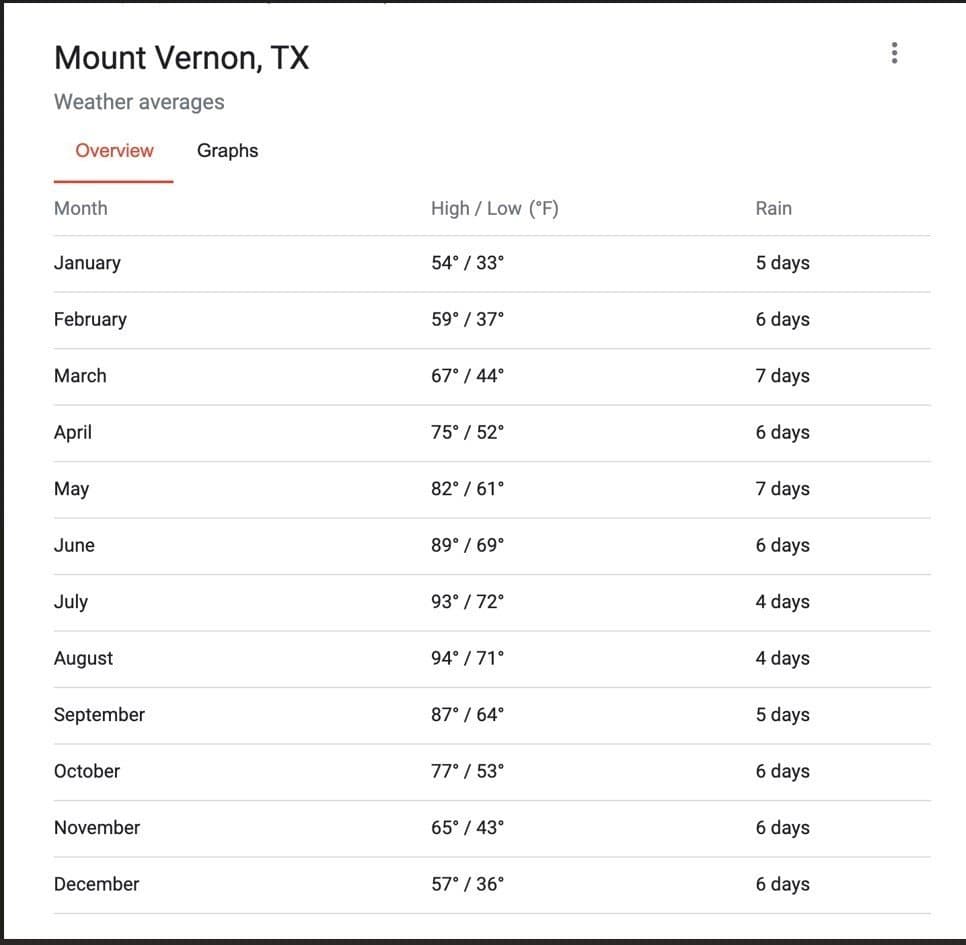The image size is (966, 945).
Task: Click the Weather averages subtitle
Action: (x=139, y=102)
